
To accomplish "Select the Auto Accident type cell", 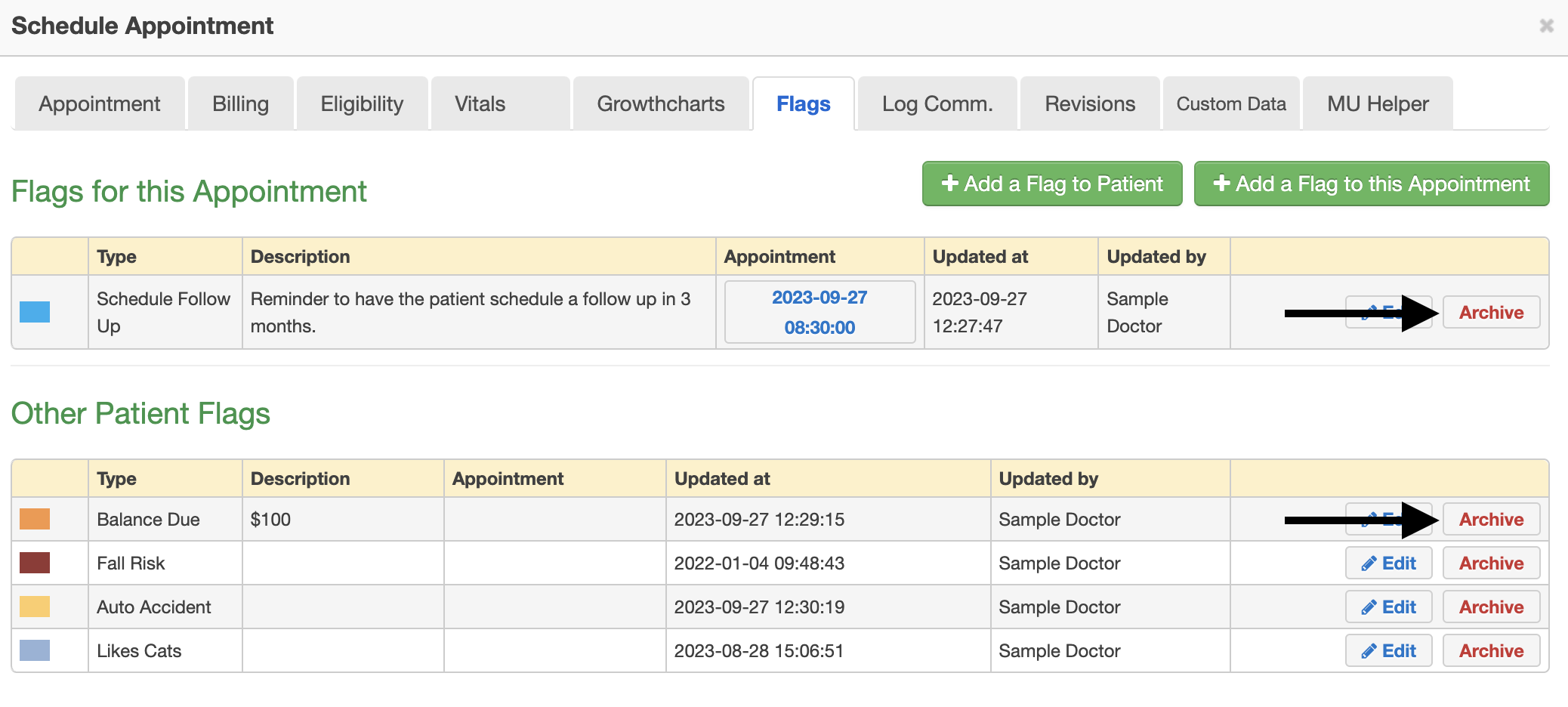I will (165, 607).
